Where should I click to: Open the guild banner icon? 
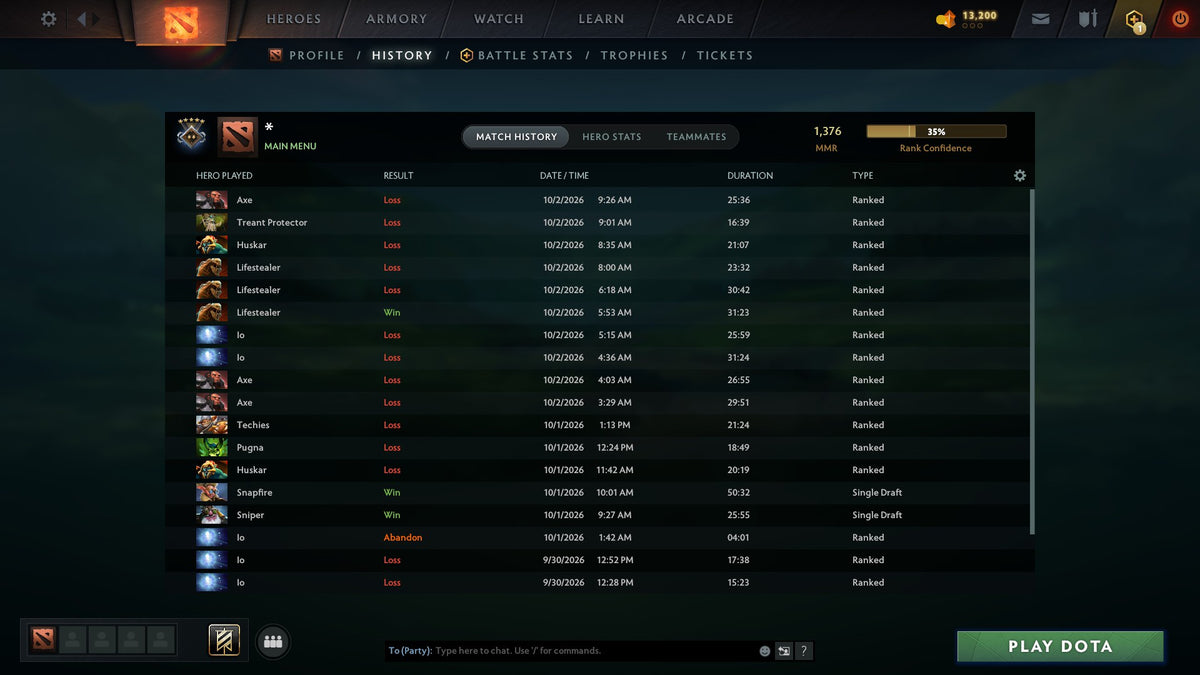click(x=224, y=640)
